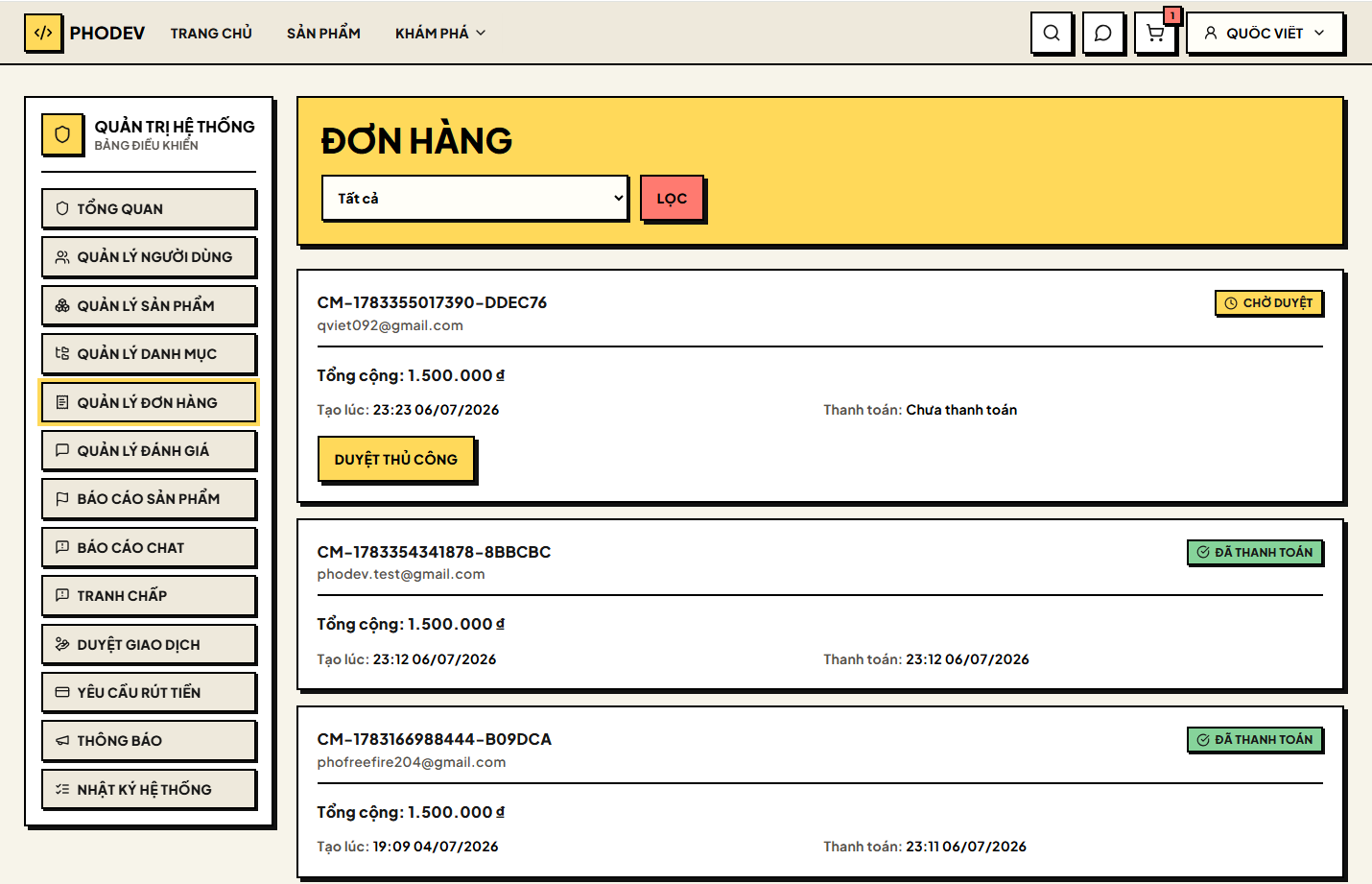Viewport: 1372px width, 884px height.
Task: Click the cart notification badge showing 1
Action: 1172,15
